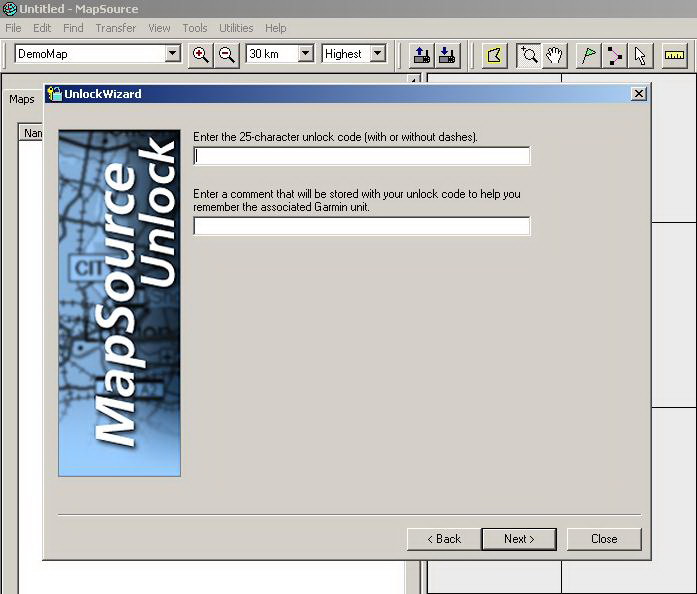Focus the 25-character unlock code field
Viewport: 697px width, 594px height.
coord(362,156)
